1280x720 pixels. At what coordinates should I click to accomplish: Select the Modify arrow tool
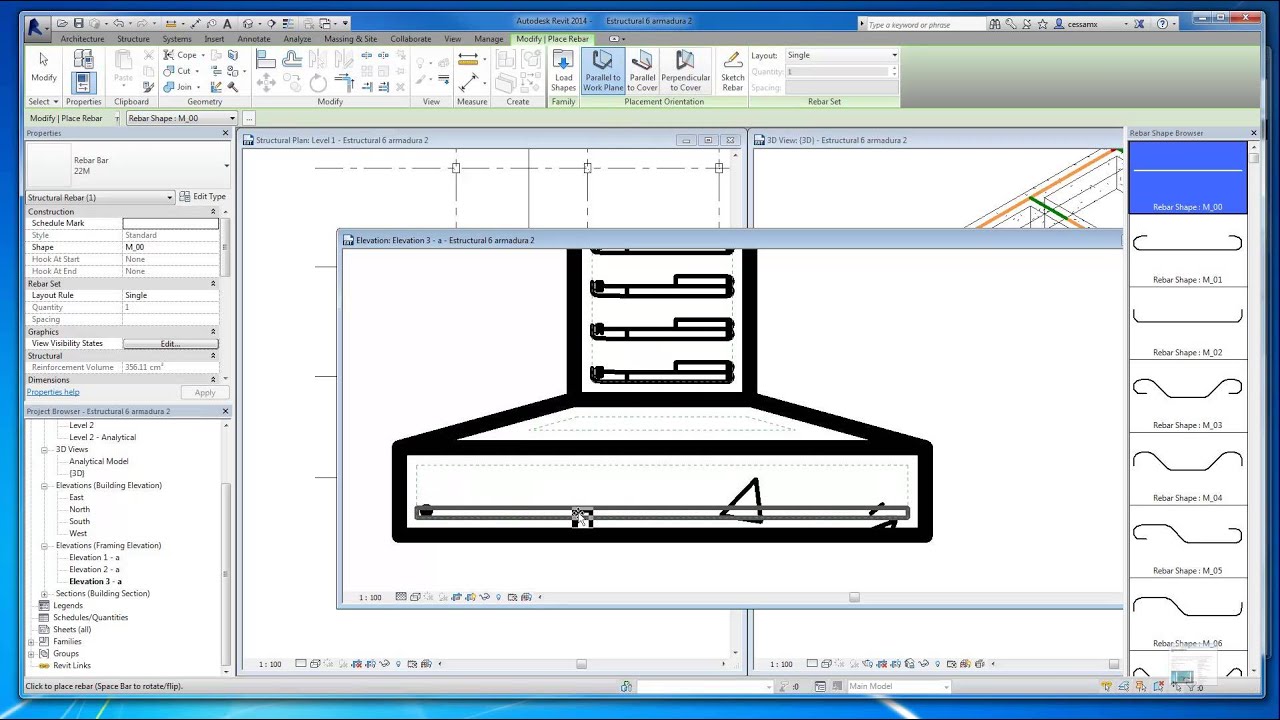43,67
